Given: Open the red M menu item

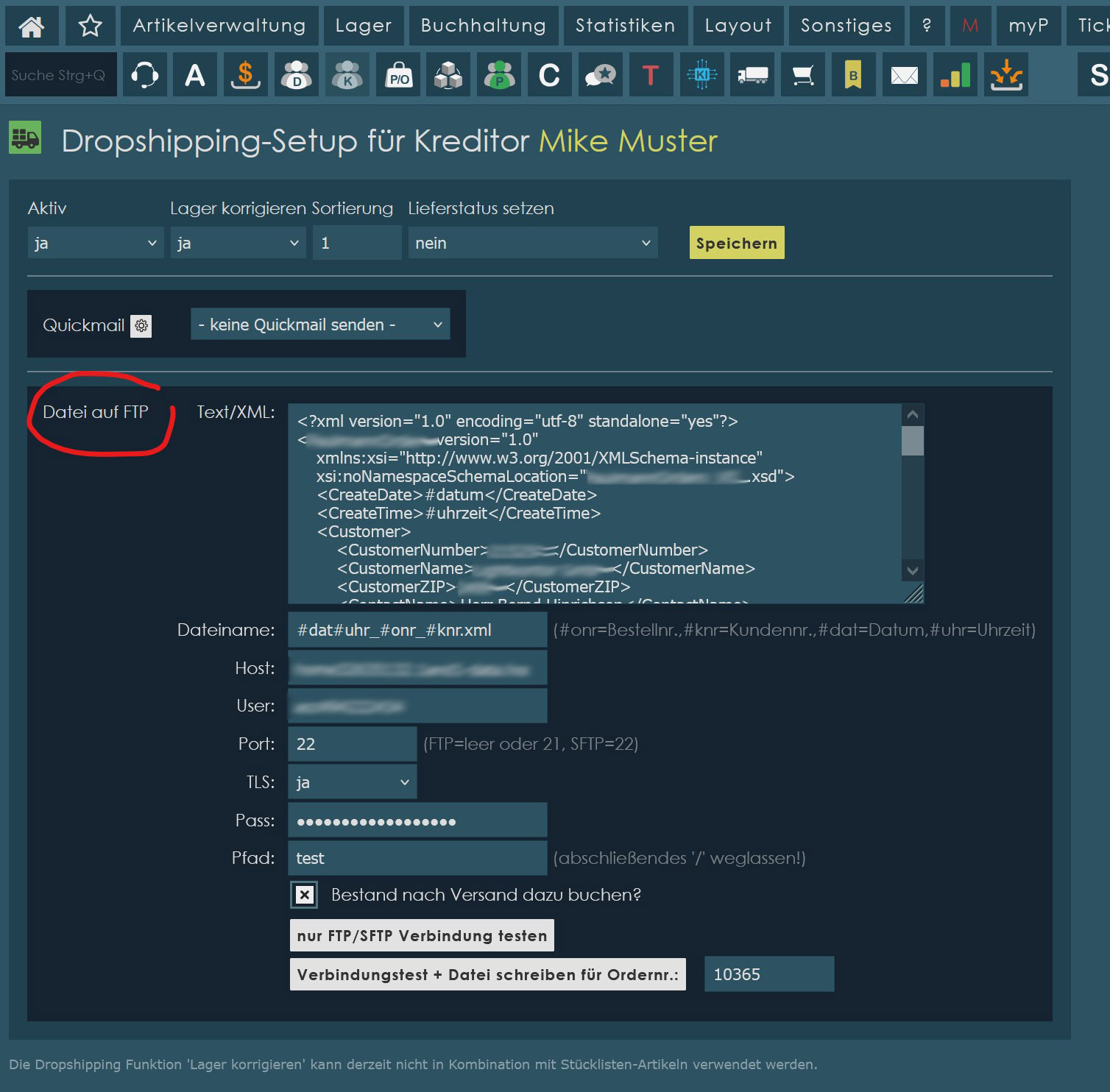Looking at the screenshot, I should [970, 26].
